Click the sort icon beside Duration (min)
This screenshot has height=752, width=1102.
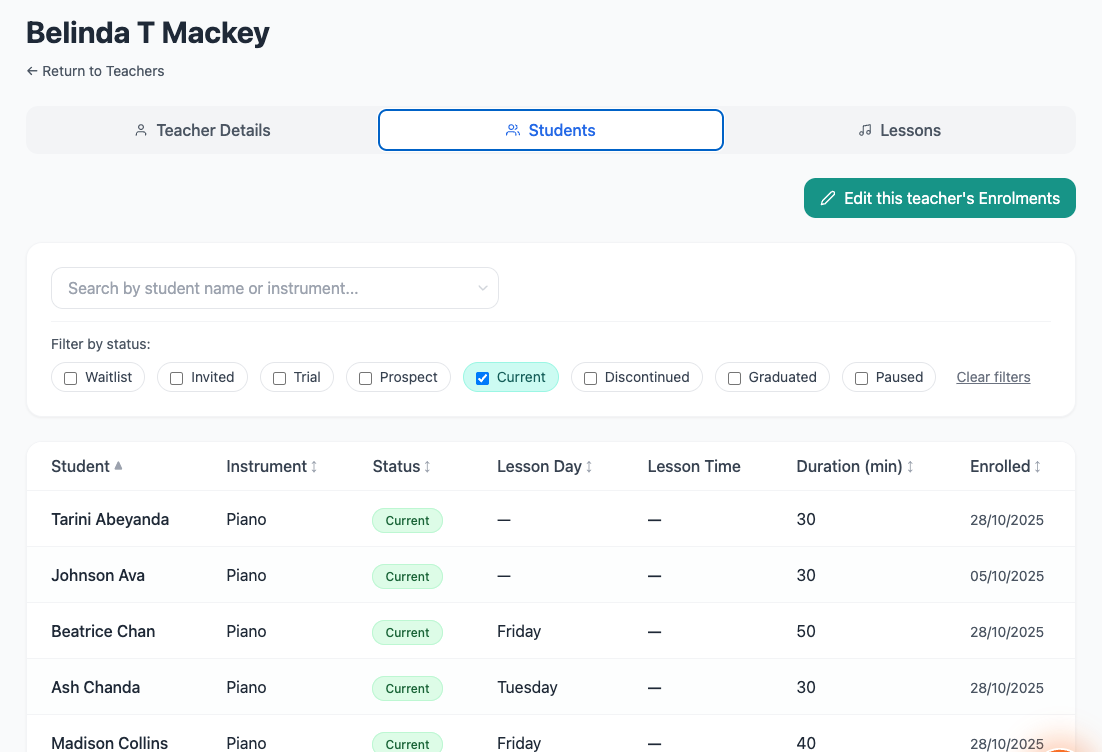click(910, 467)
